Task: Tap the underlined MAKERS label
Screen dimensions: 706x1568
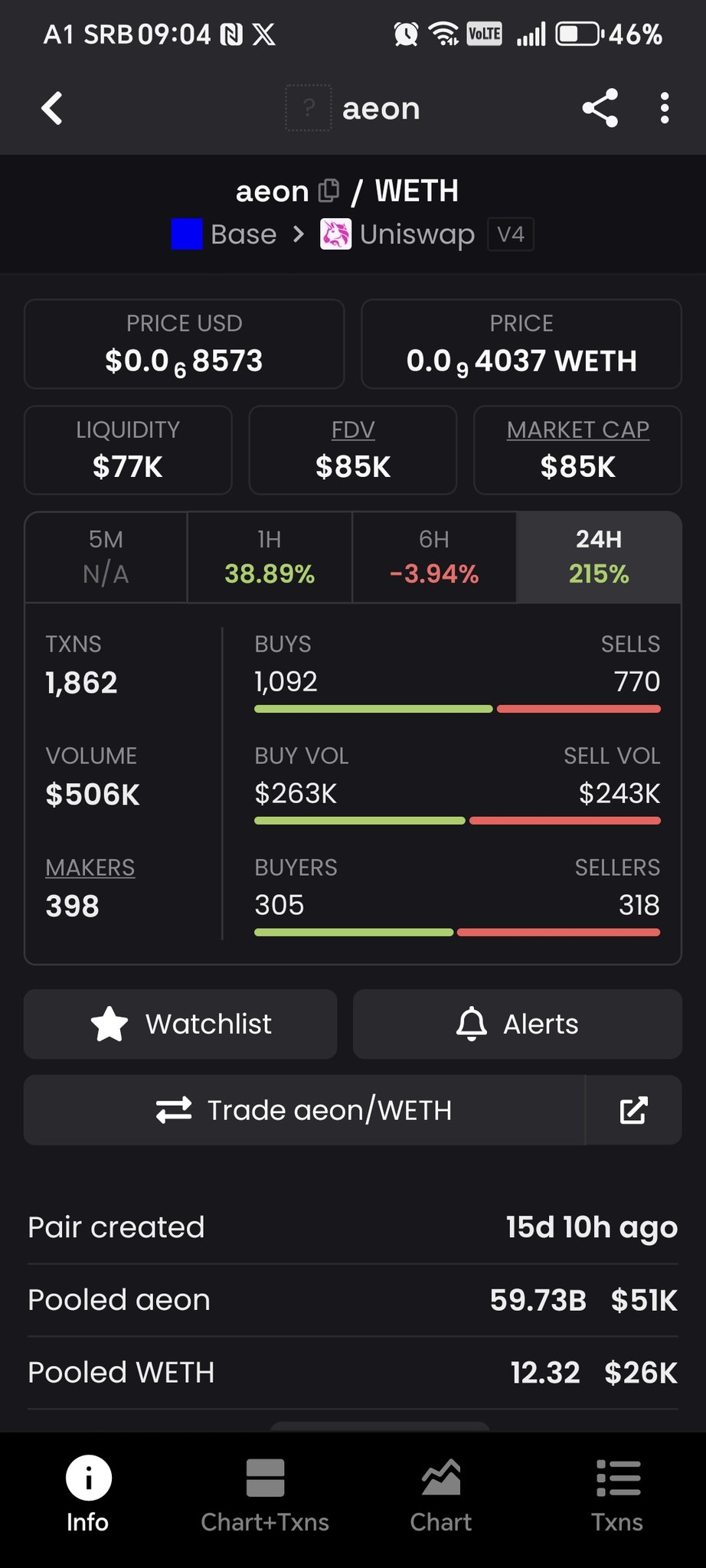Action: 90,867
